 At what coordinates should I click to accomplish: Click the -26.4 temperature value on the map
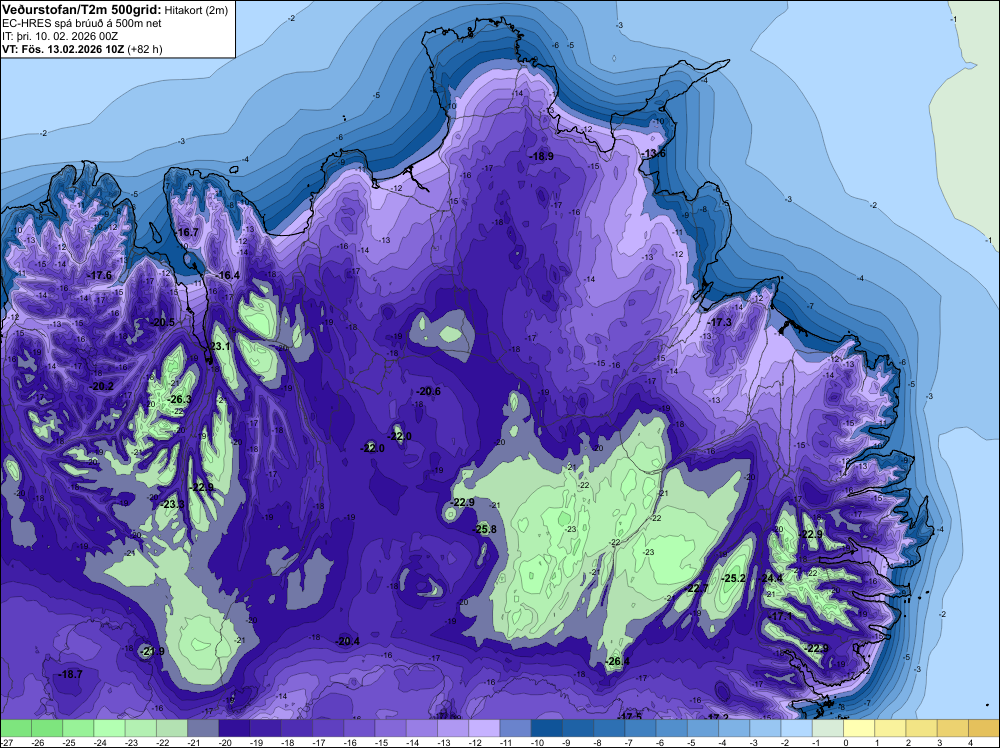point(618,661)
